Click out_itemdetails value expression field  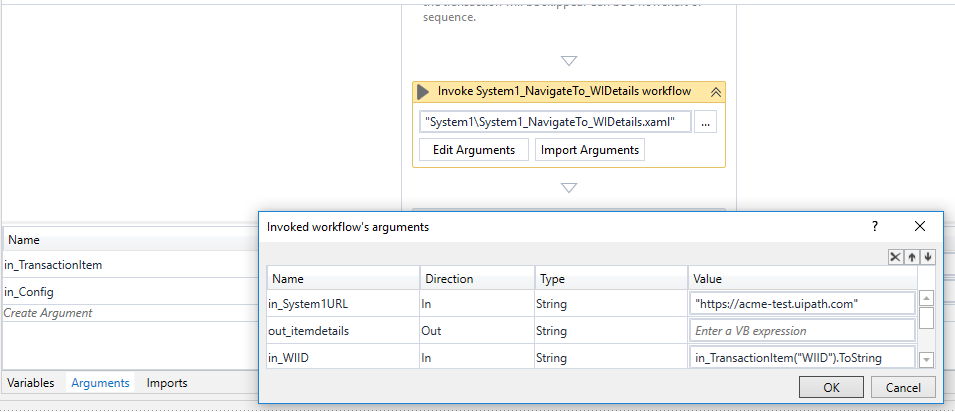point(802,331)
